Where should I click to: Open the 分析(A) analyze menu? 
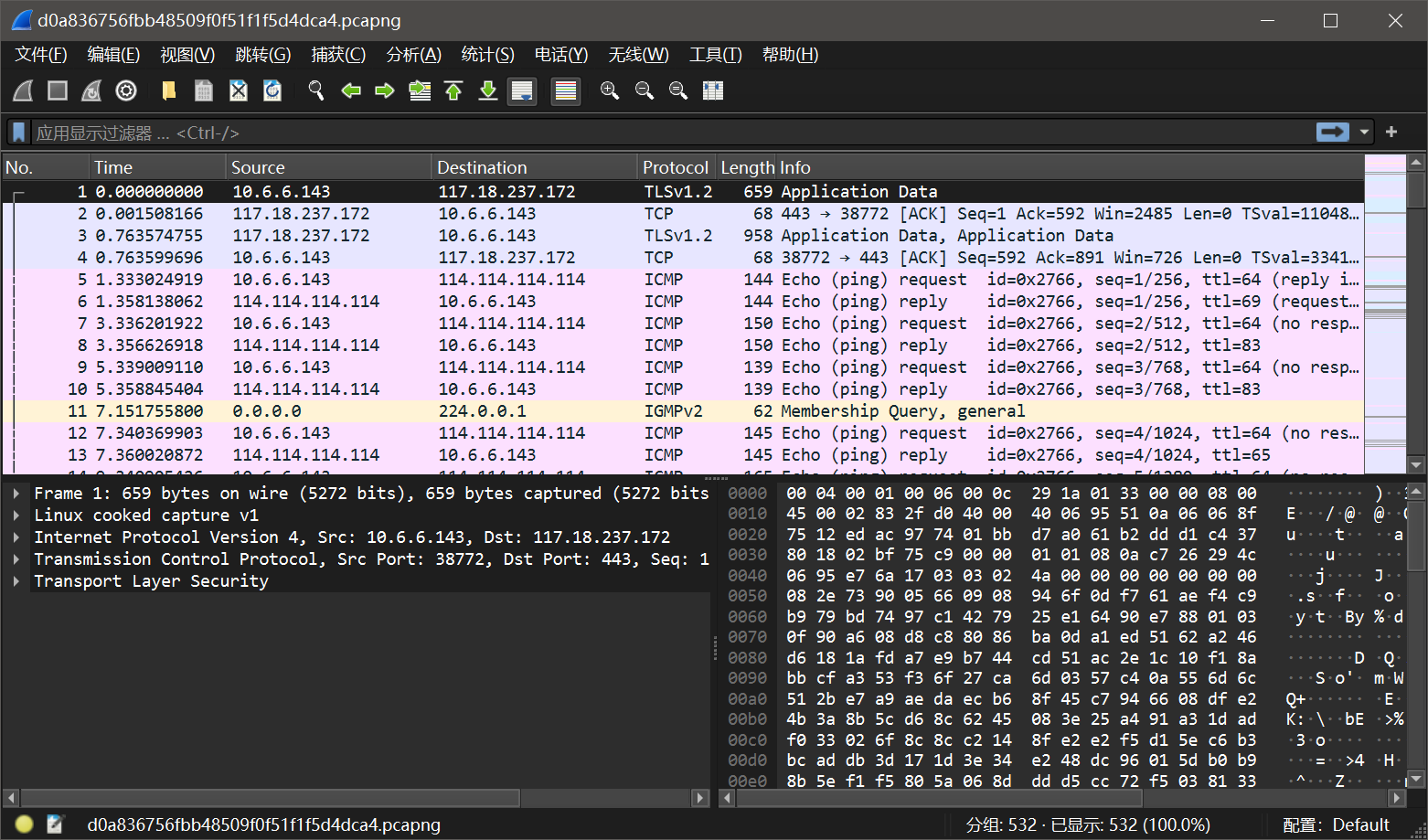413,55
